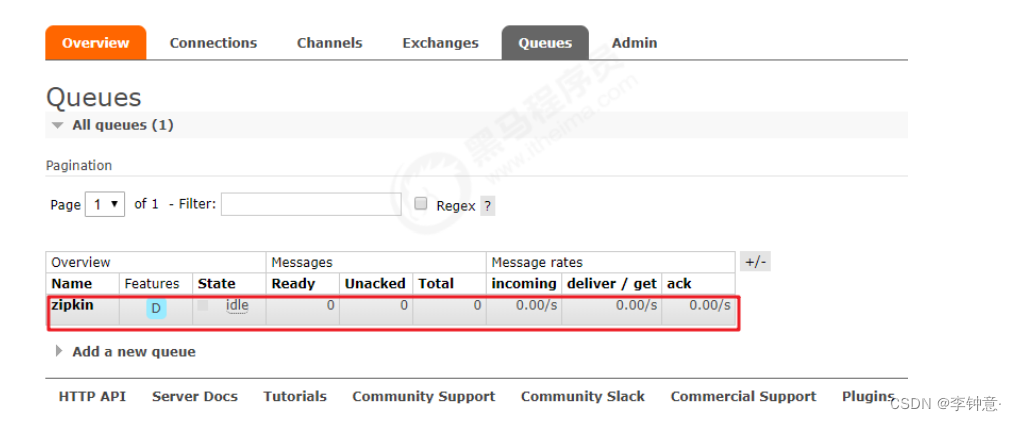Click the Features column header

click(x=152, y=284)
